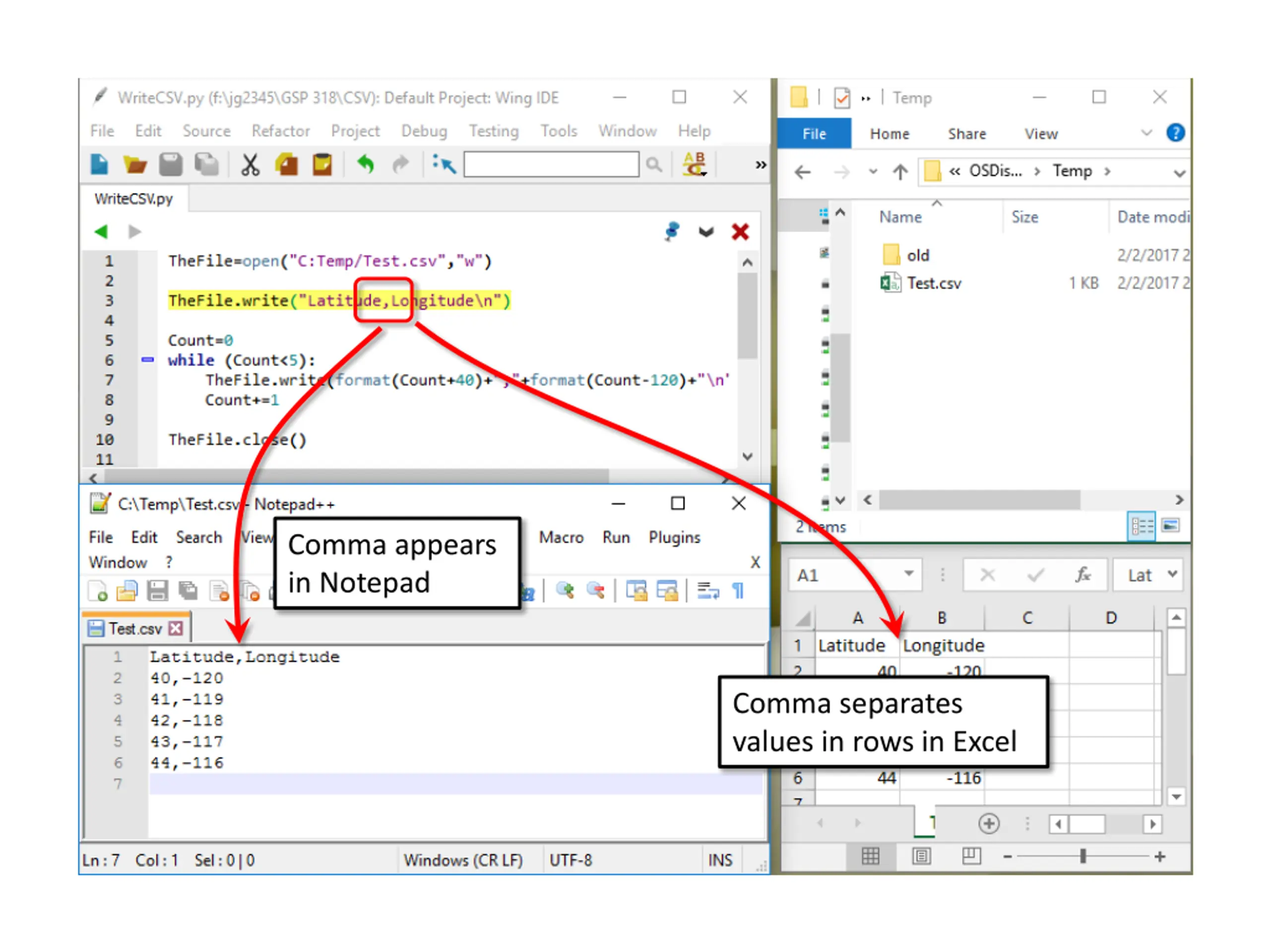
Task: Open the address bar history dropdown in Explorer
Action: click(x=1179, y=173)
